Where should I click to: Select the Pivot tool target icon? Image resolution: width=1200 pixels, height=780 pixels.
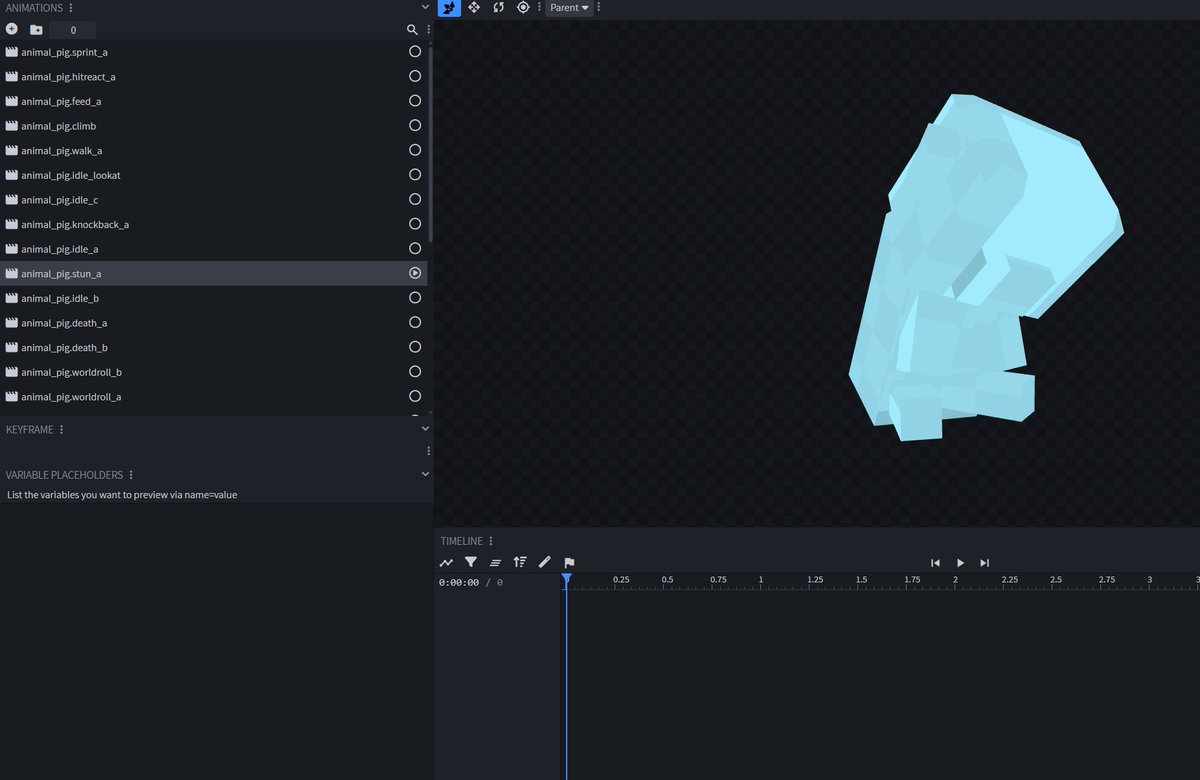[523, 8]
